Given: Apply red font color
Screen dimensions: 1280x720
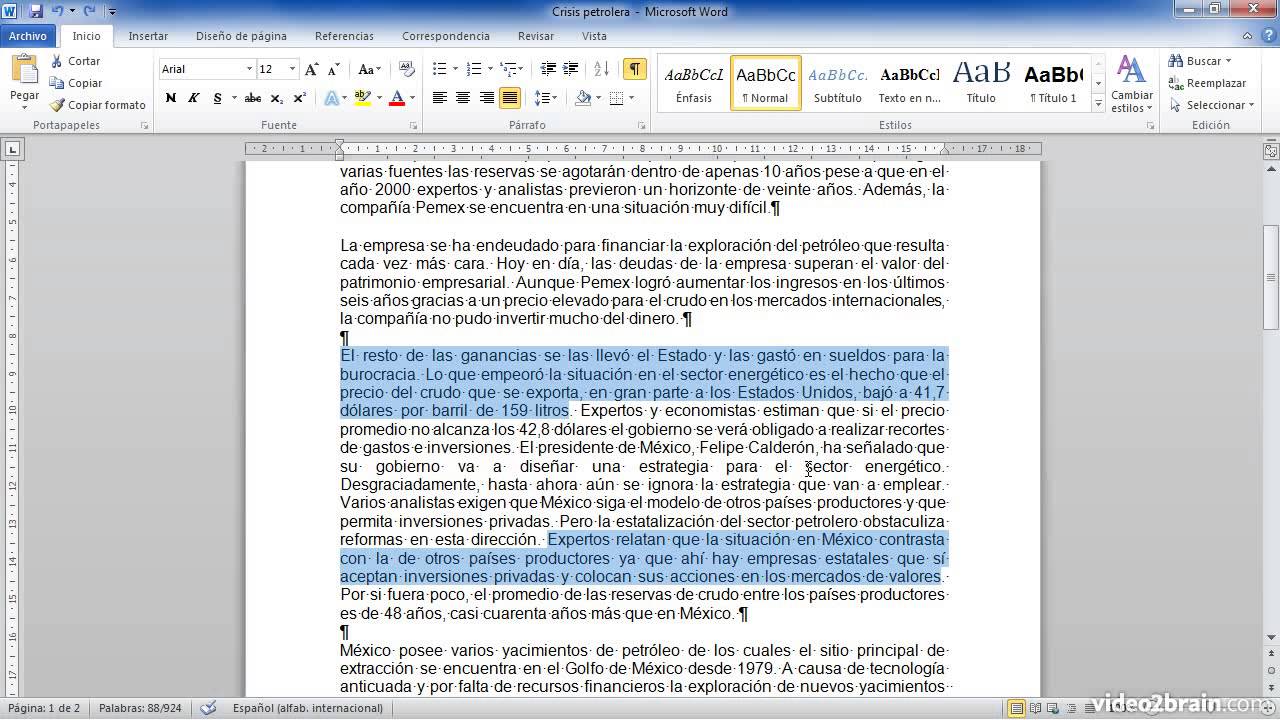Looking at the screenshot, I should click(397, 98).
